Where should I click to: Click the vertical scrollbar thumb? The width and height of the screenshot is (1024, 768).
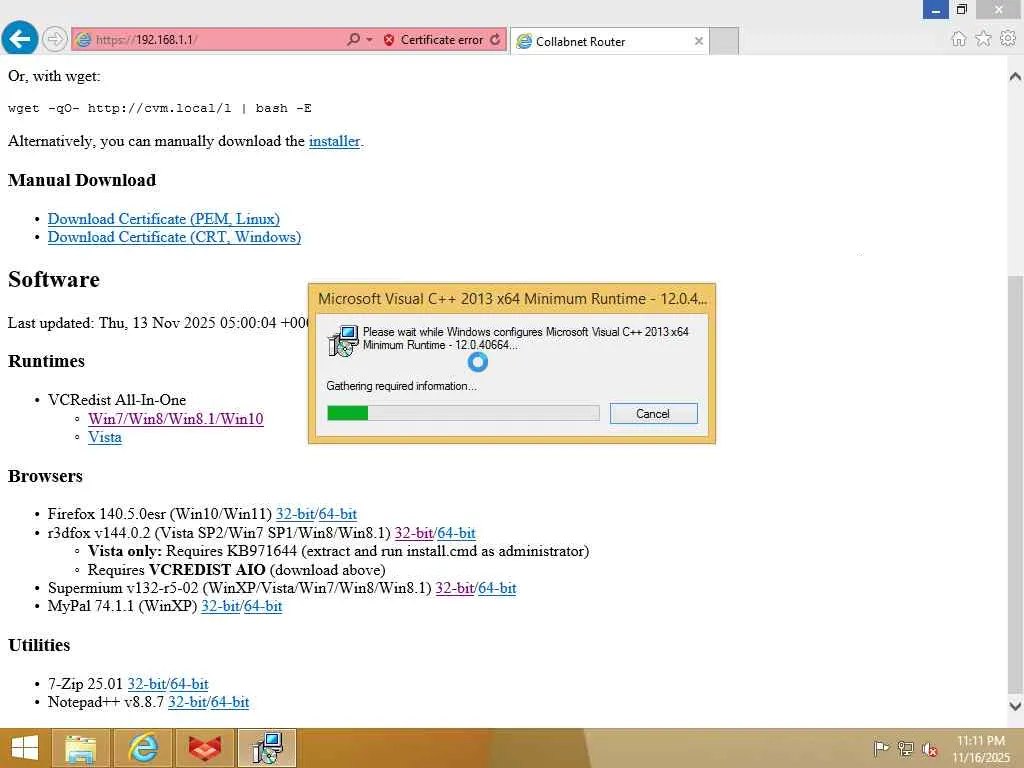[1015, 483]
